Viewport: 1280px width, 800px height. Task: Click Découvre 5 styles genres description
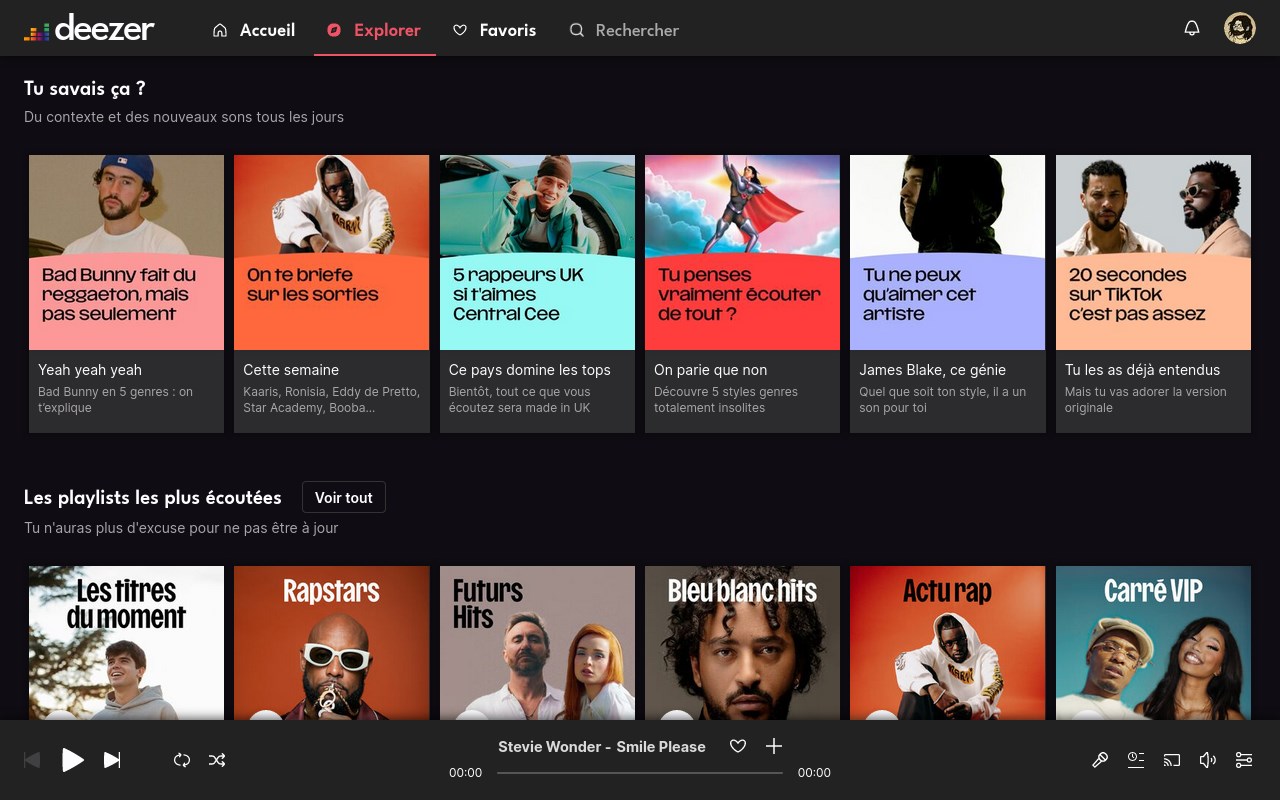coord(726,400)
